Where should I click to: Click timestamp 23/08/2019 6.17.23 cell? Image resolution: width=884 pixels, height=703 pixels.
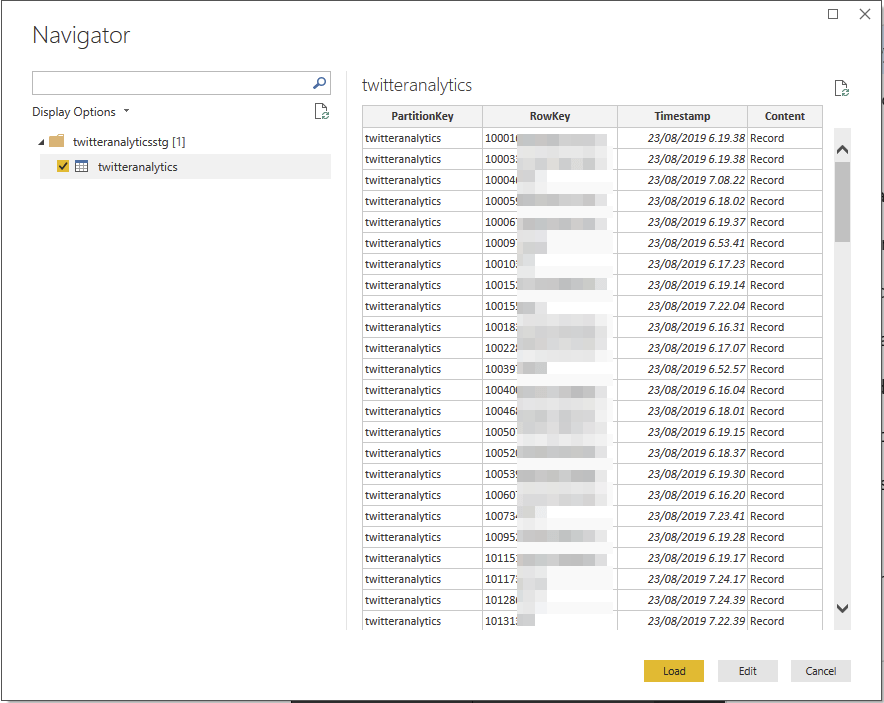coord(682,264)
